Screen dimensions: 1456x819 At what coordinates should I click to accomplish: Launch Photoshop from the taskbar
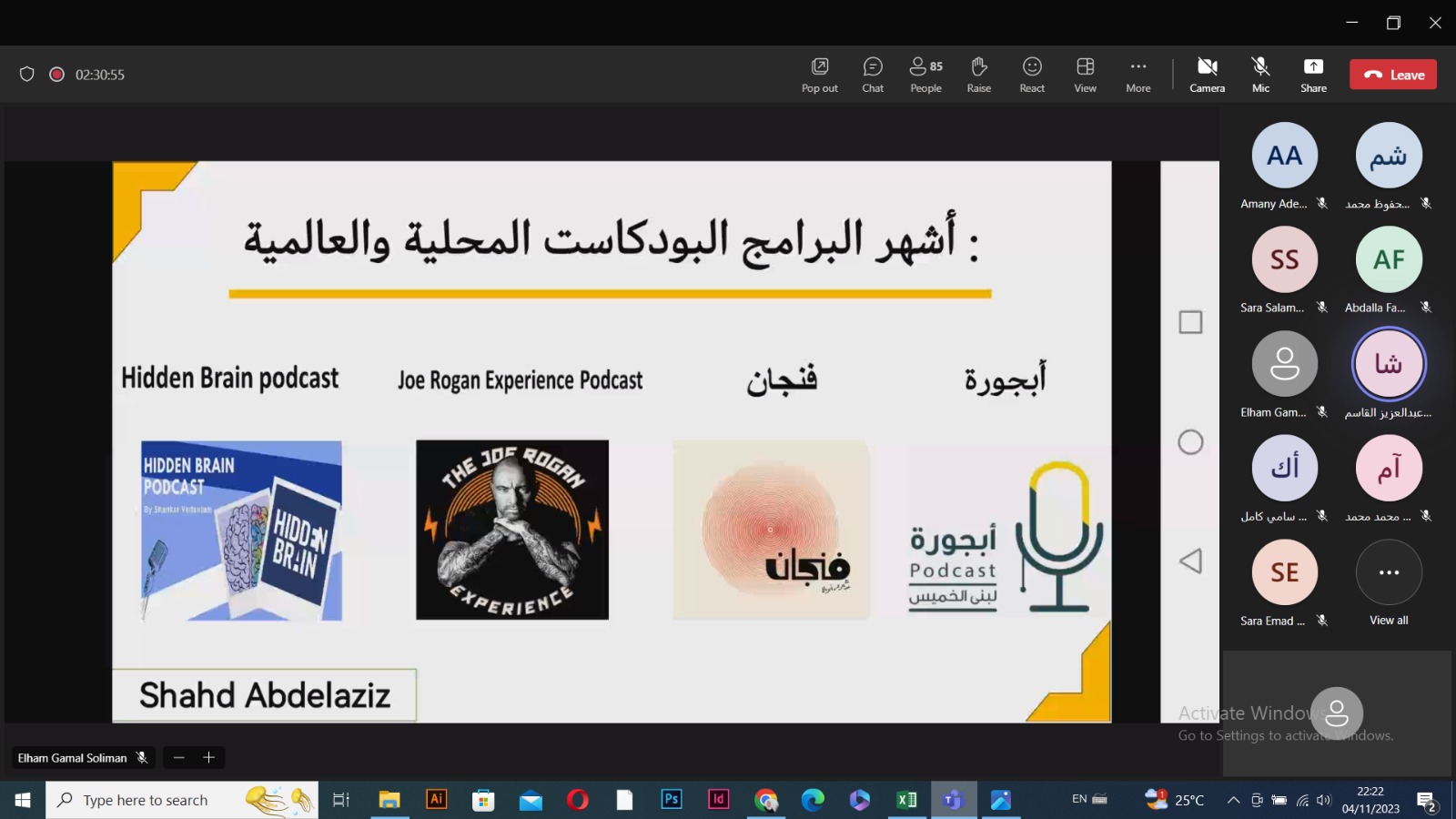pos(672,800)
